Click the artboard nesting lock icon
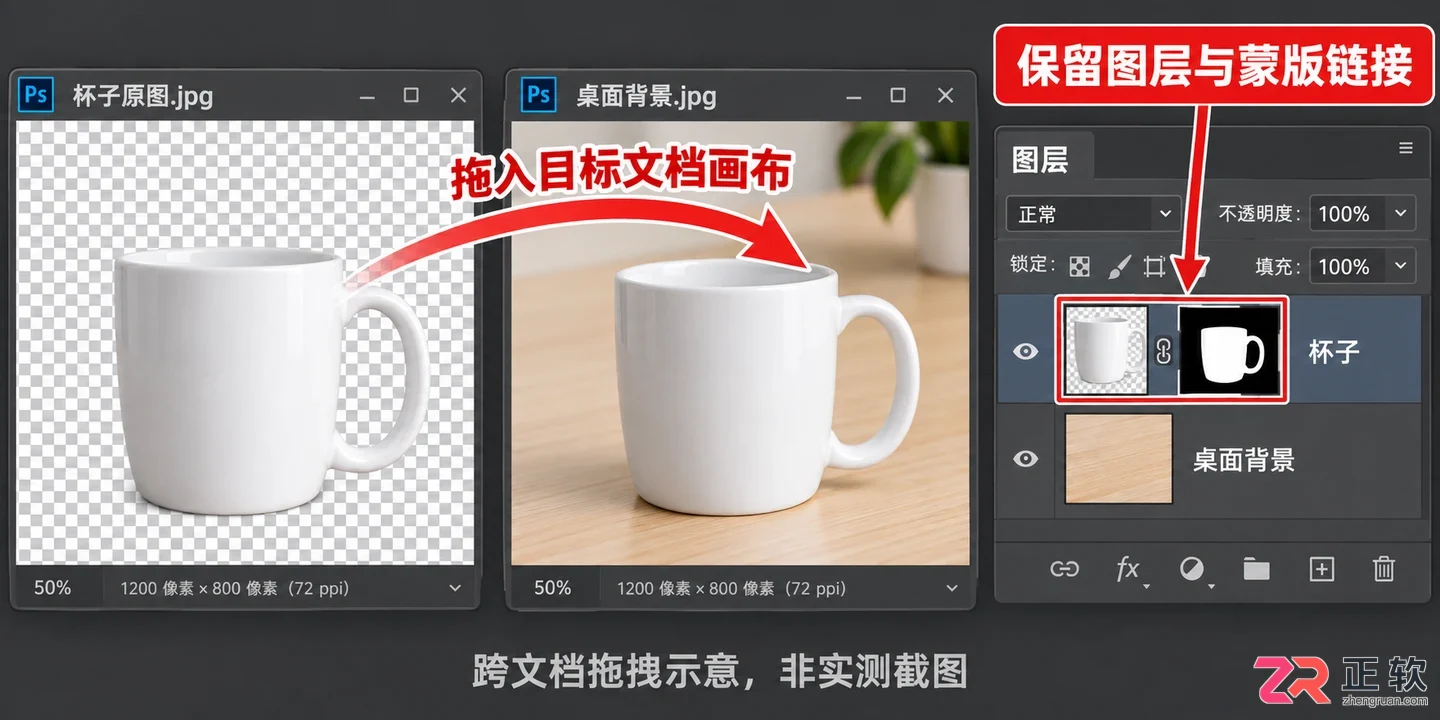Image resolution: width=1440 pixels, height=720 pixels. point(1155,266)
